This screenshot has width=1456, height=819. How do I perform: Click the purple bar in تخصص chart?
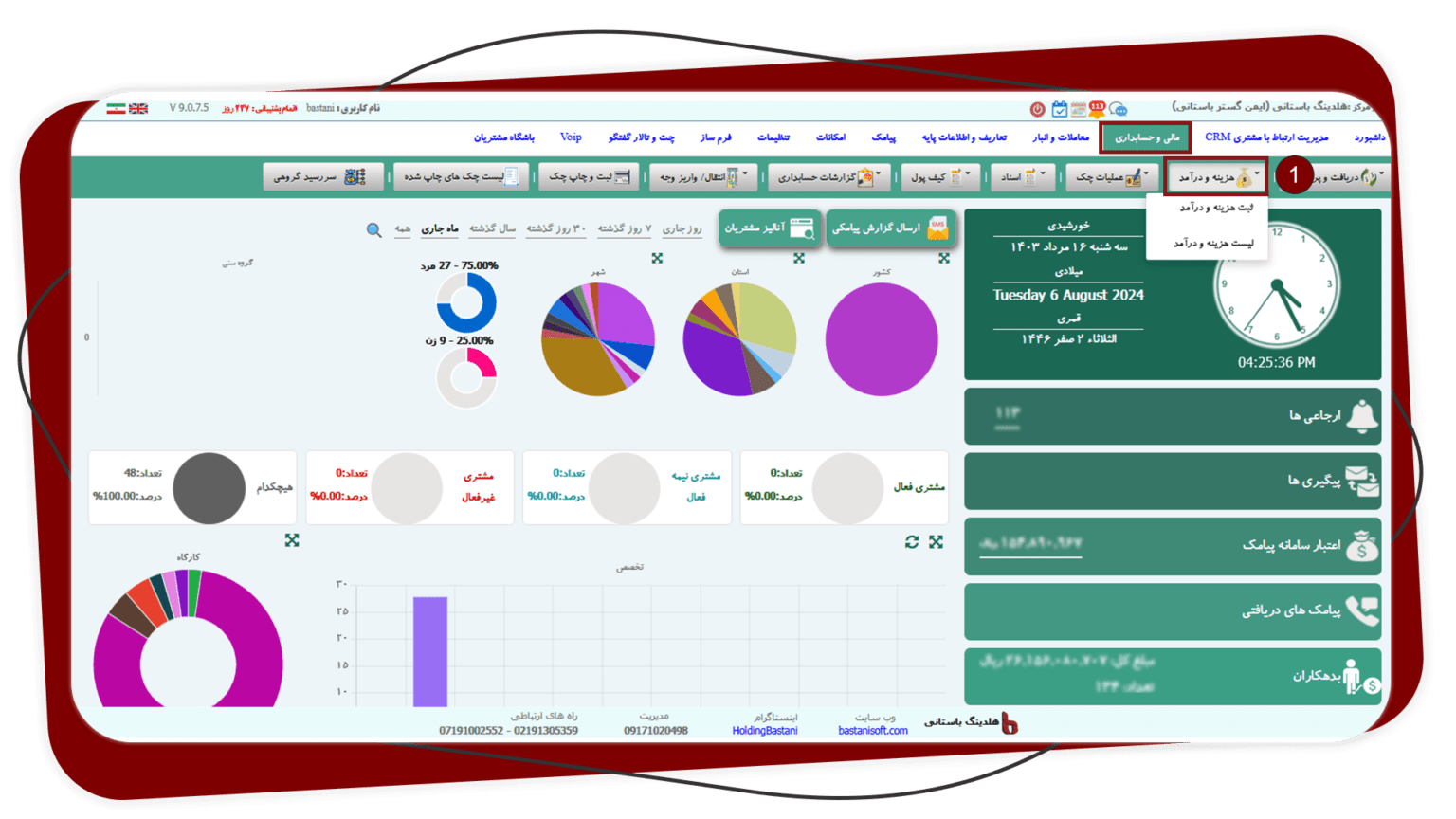coord(429,651)
